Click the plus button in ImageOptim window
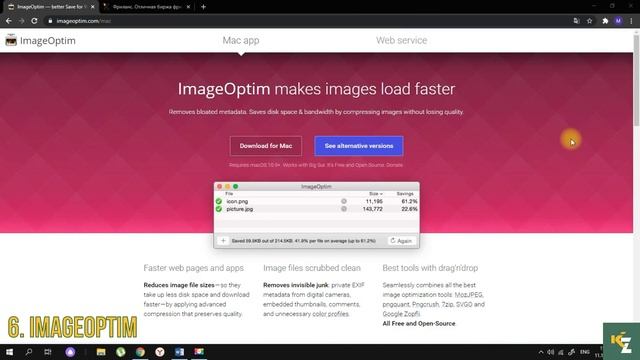 coord(223,241)
